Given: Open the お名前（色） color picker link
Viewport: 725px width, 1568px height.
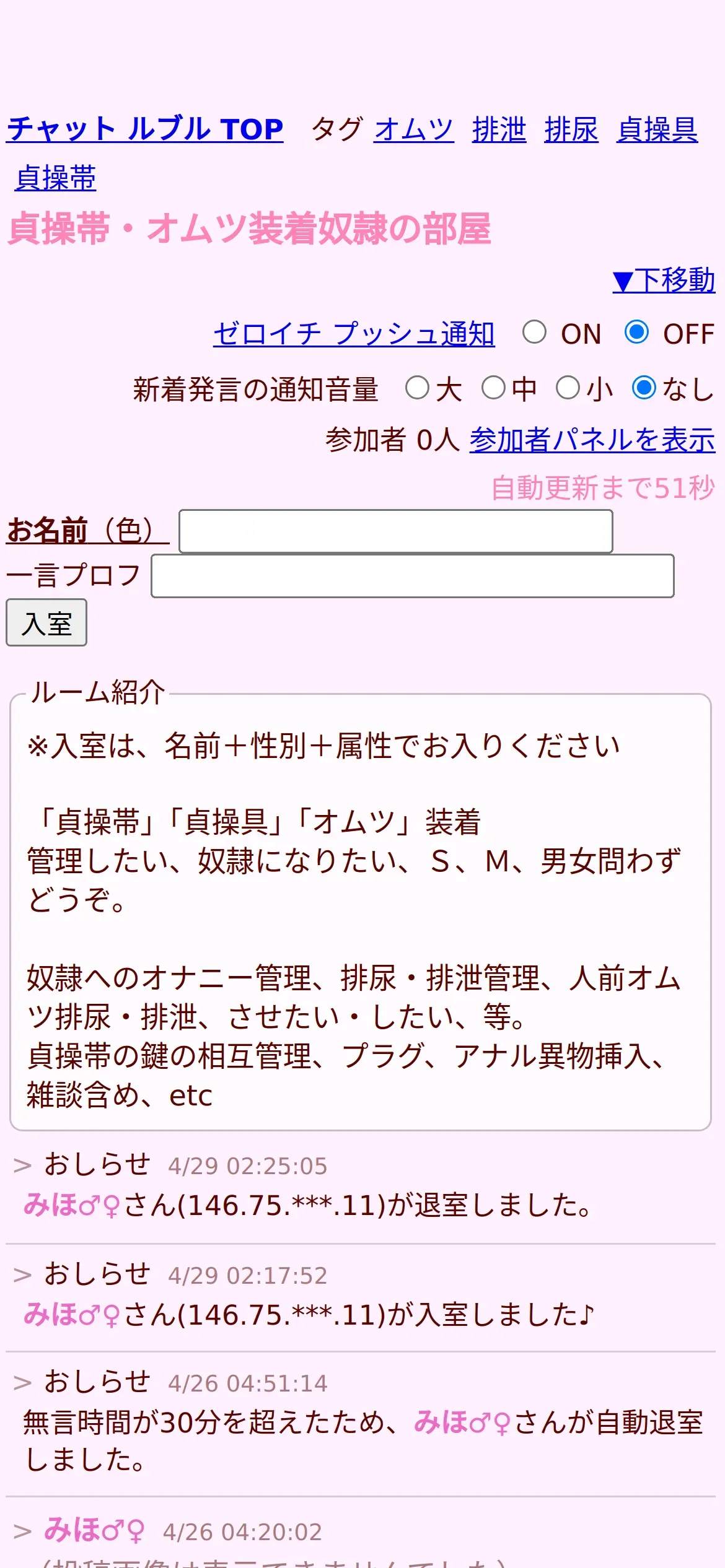Looking at the screenshot, I should pyautogui.click(x=87, y=530).
